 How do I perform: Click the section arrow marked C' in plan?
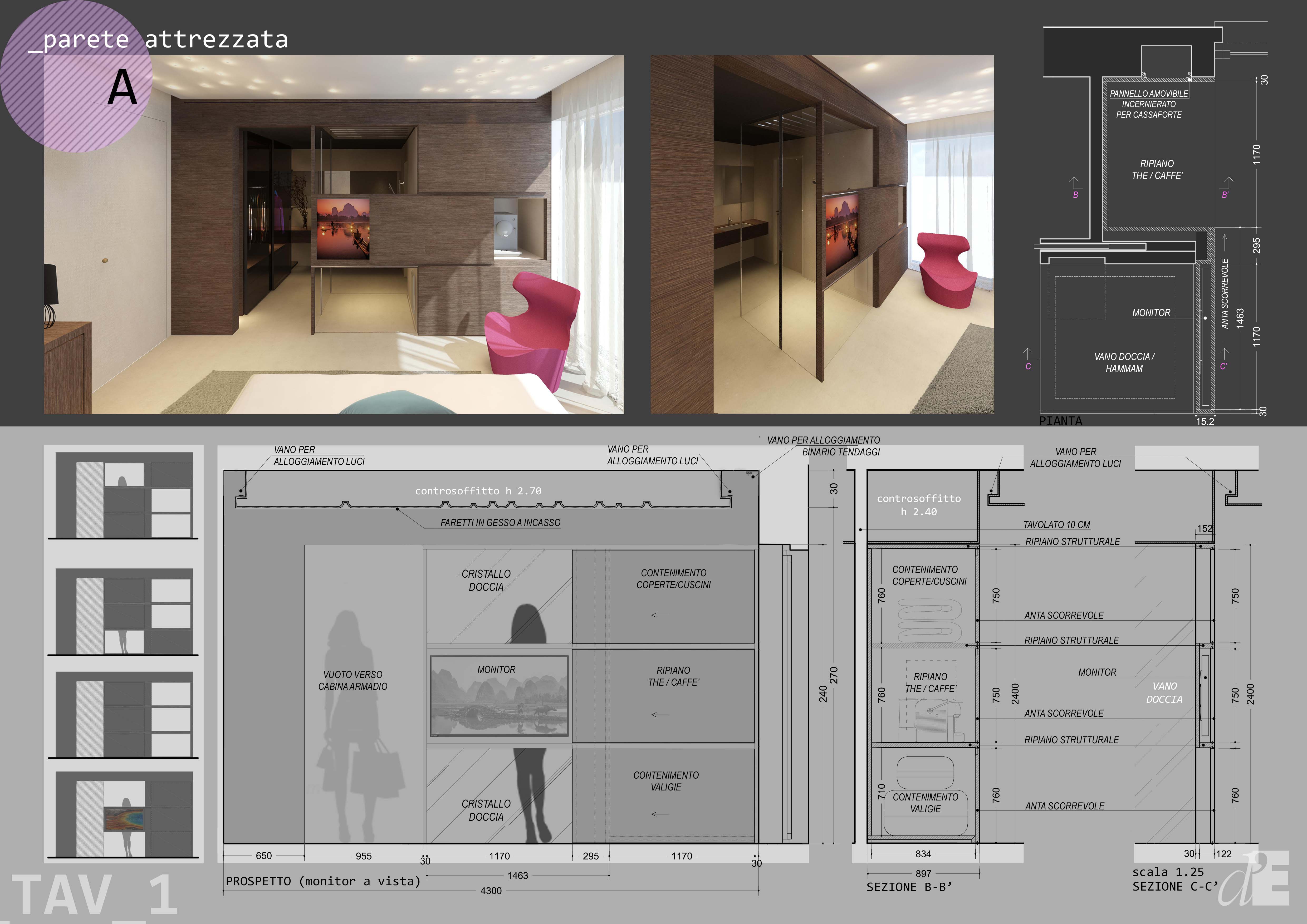(x=1224, y=354)
